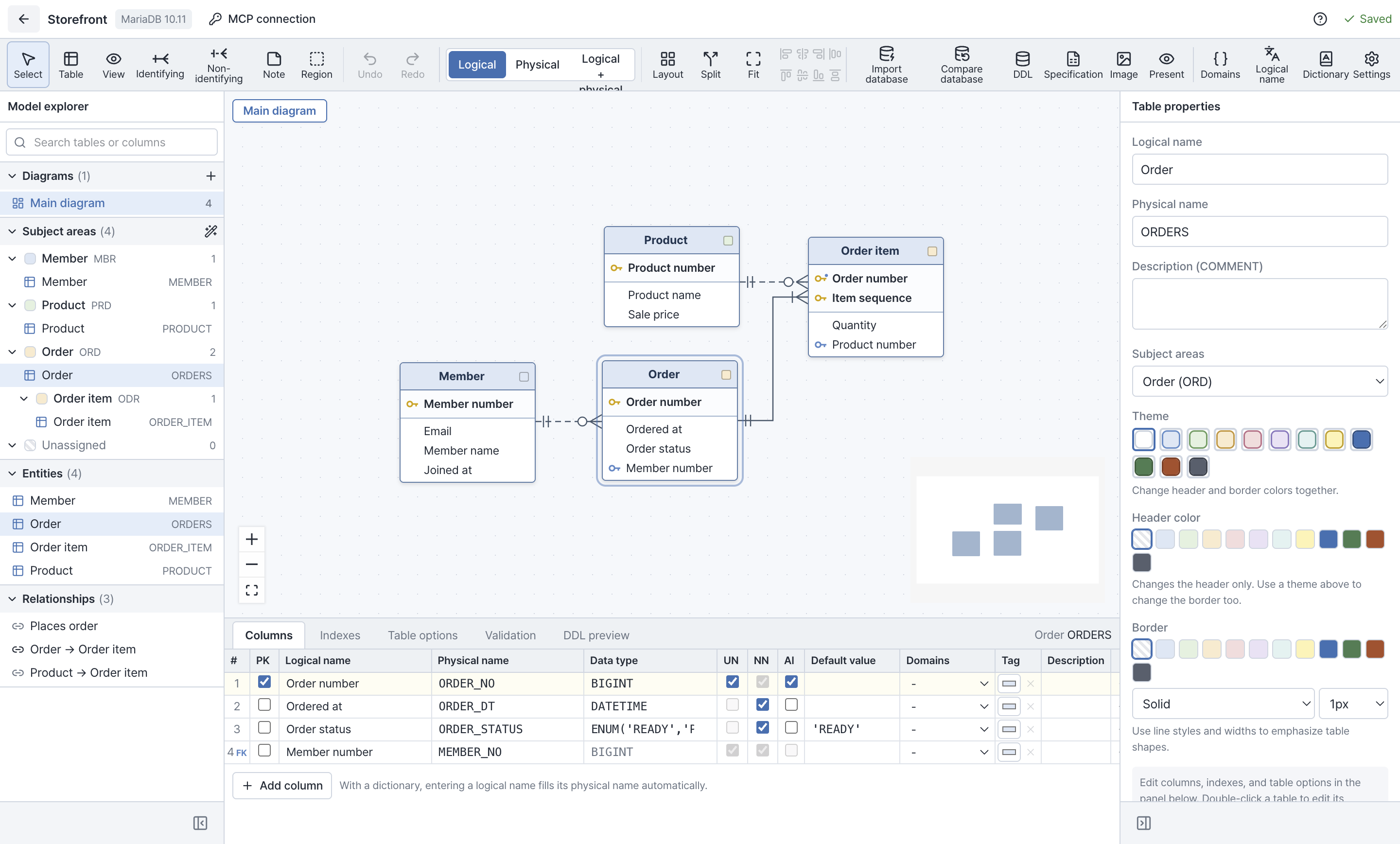
Task: Switch to the Indexes tab
Action: click(x=340, y=635)
